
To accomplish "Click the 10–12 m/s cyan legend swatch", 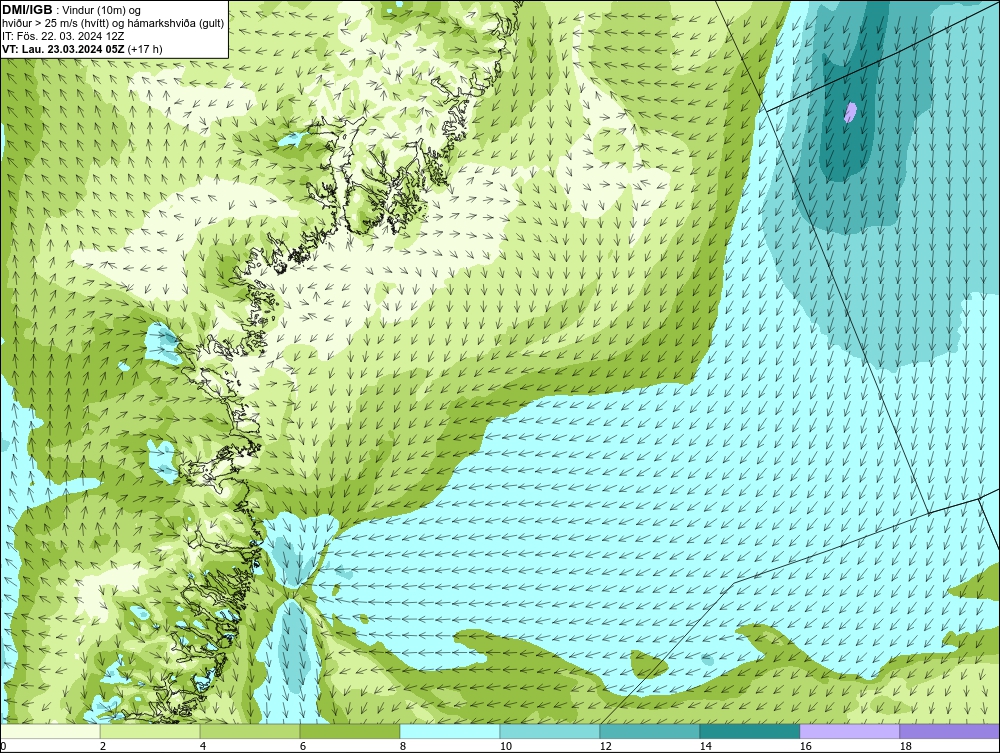I will click(550, 731).
